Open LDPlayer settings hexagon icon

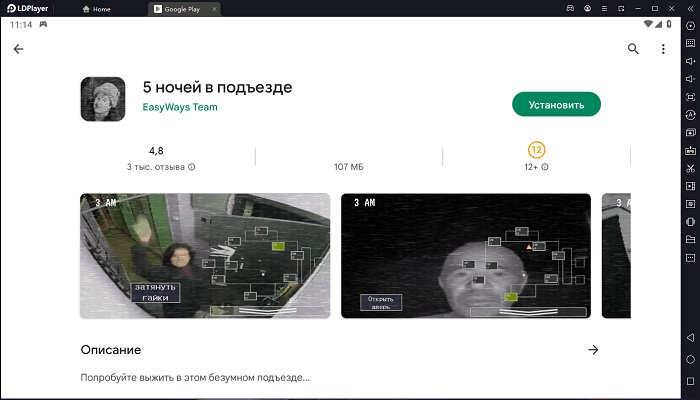click(x=690, y=25)
